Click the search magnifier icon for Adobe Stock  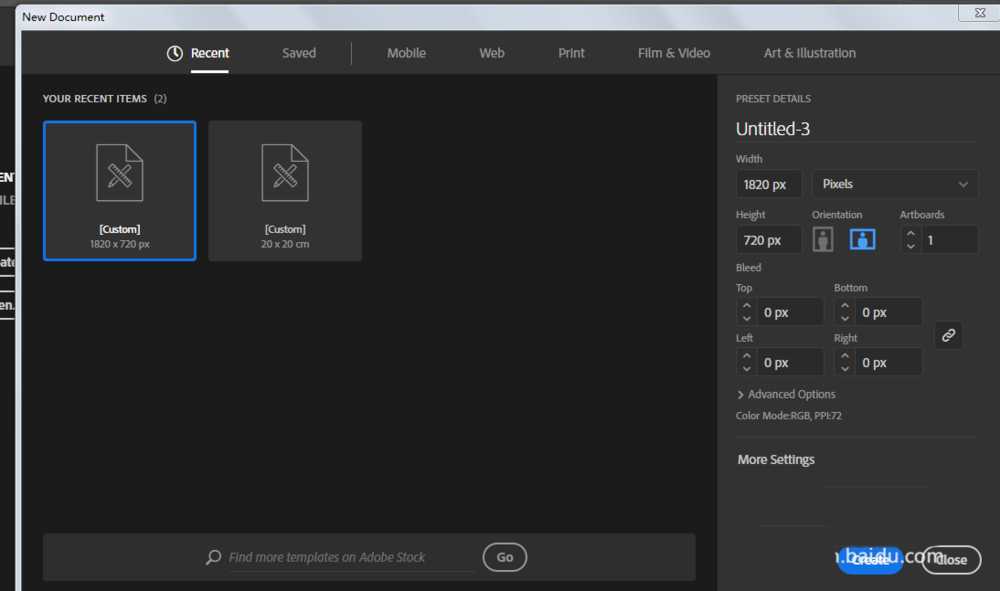(214, 557)
